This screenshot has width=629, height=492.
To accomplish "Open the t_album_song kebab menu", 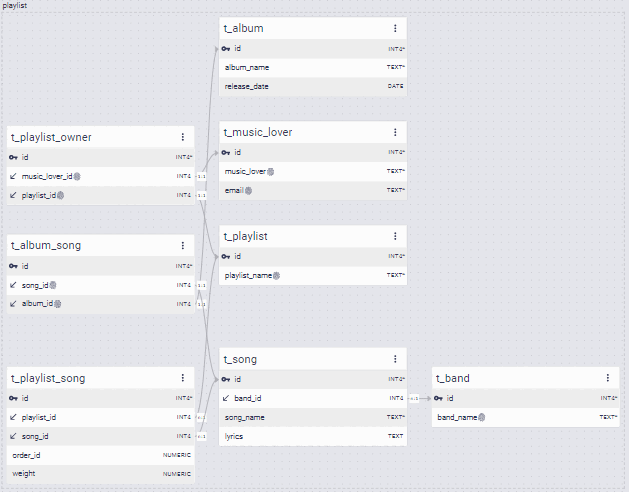I will [x=183, y=245].
